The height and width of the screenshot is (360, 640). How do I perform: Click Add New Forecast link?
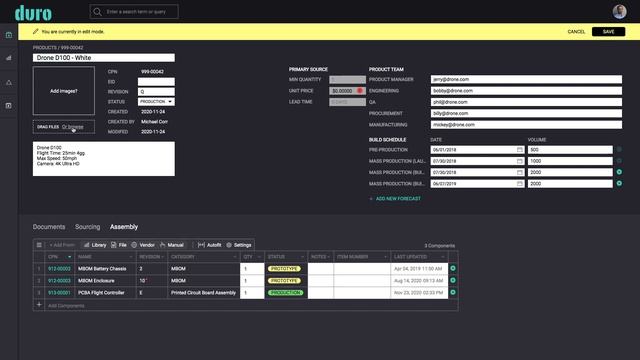395,199
